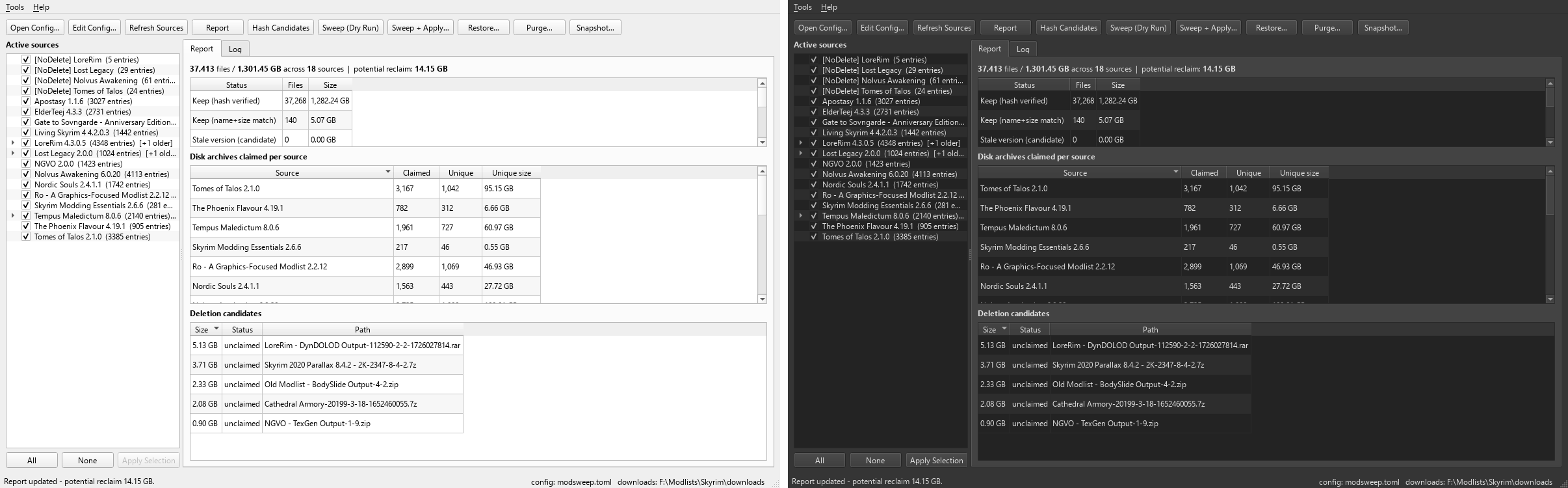Toggle Apostasy 1.1.6 checkbox in light window
This screenshot has height=488, width=1568.
pos(26,102)
